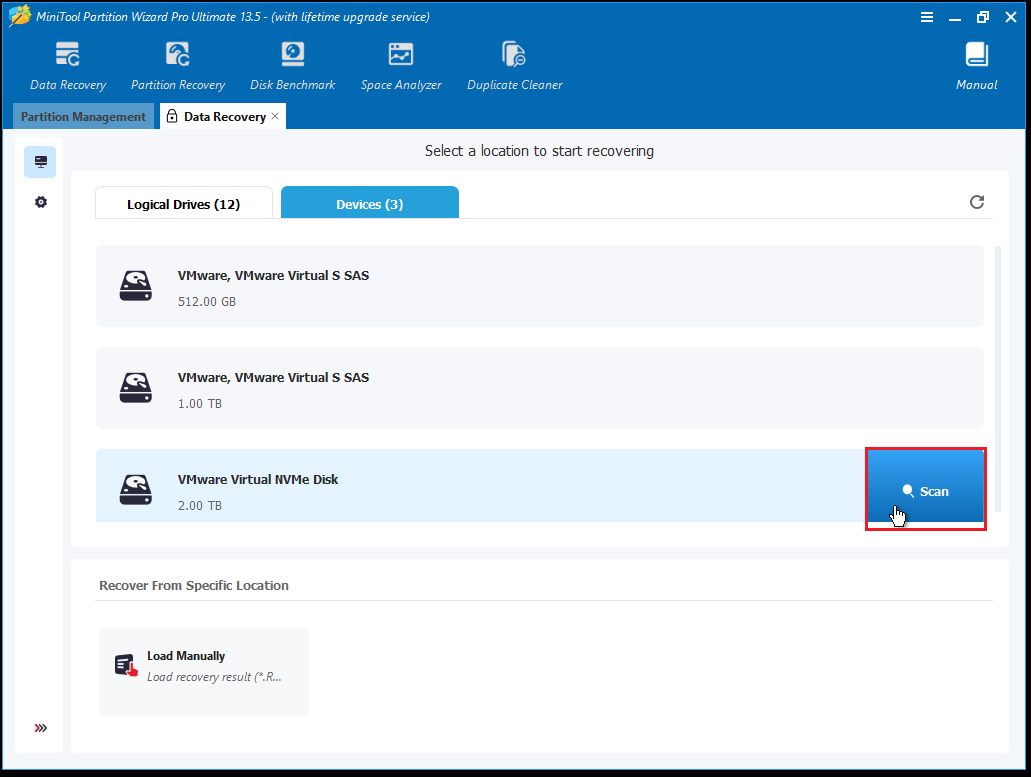Viewport: 1031px width, 777px height.
Task: Switch to Partition Management tab
Action: point(84,116)
